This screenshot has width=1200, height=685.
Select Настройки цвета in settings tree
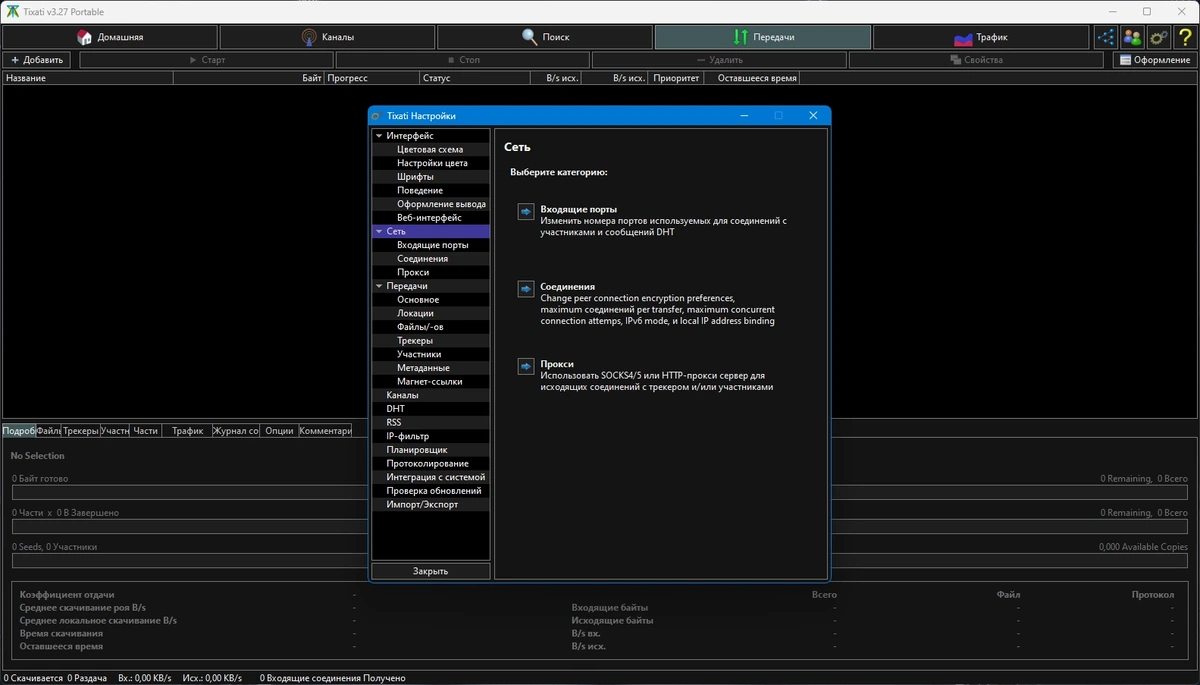[x=430, y=163]
